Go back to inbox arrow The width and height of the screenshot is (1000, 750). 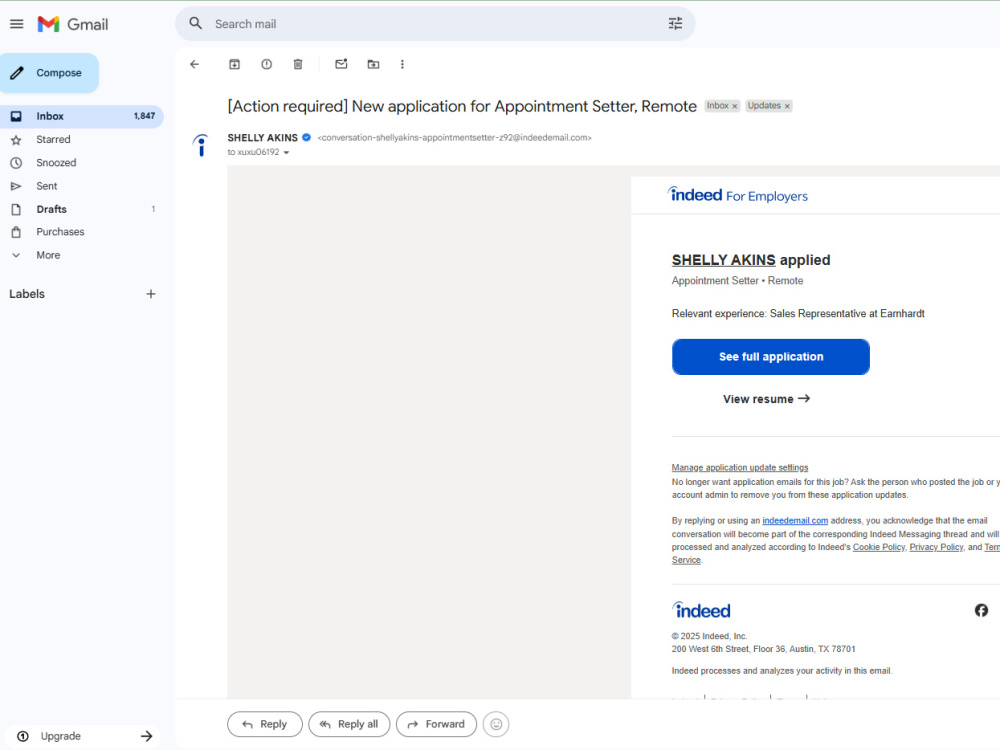[x=195, y=64]
